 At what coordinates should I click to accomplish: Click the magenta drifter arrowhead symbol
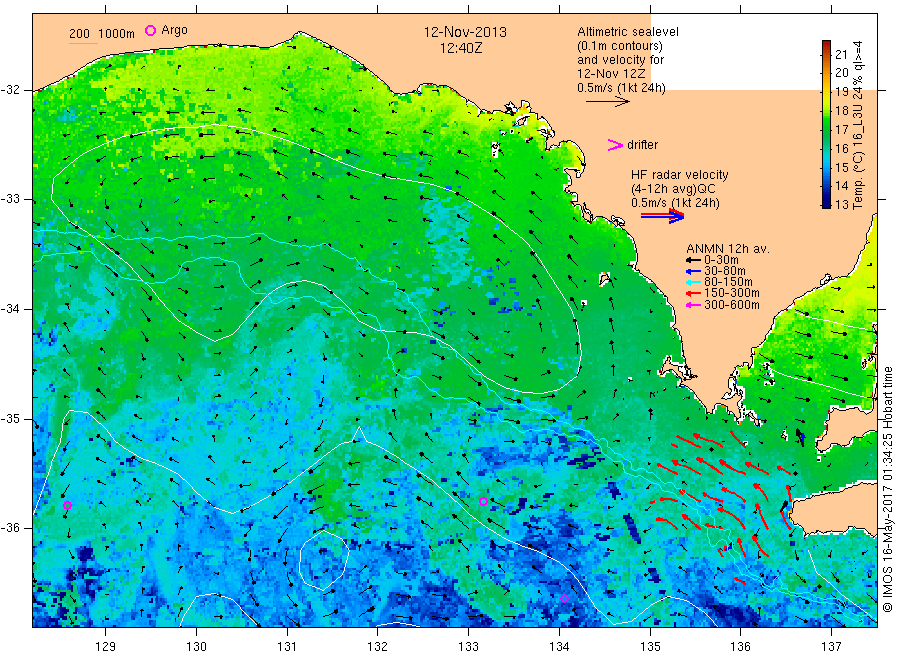pyautogui.click(x=615, y=145)
